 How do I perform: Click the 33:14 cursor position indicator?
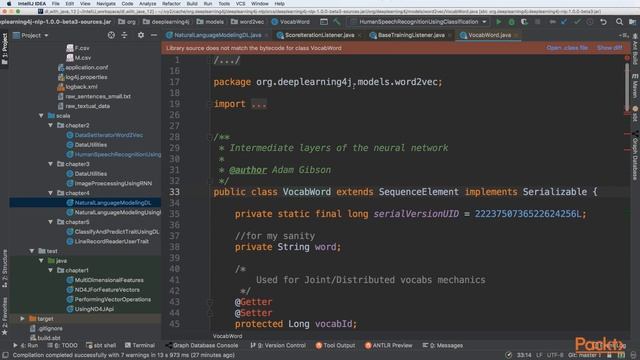tap(524, 355)
